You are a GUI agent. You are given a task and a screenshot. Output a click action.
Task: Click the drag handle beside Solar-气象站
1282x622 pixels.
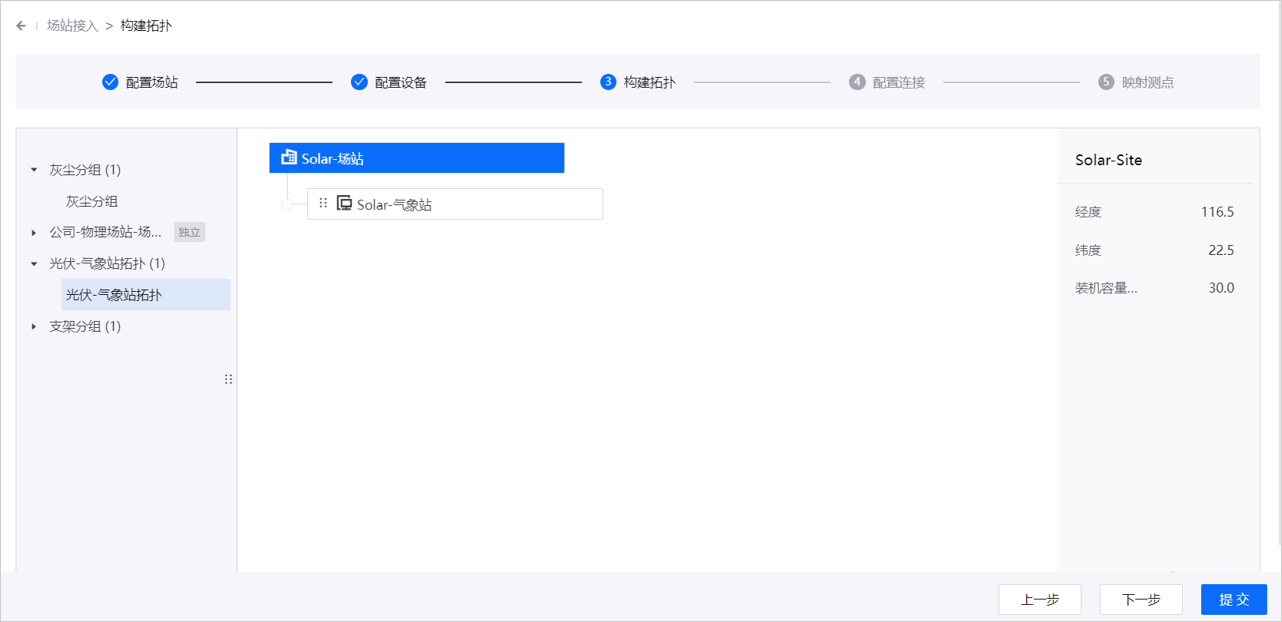click(x=323, y=204)
